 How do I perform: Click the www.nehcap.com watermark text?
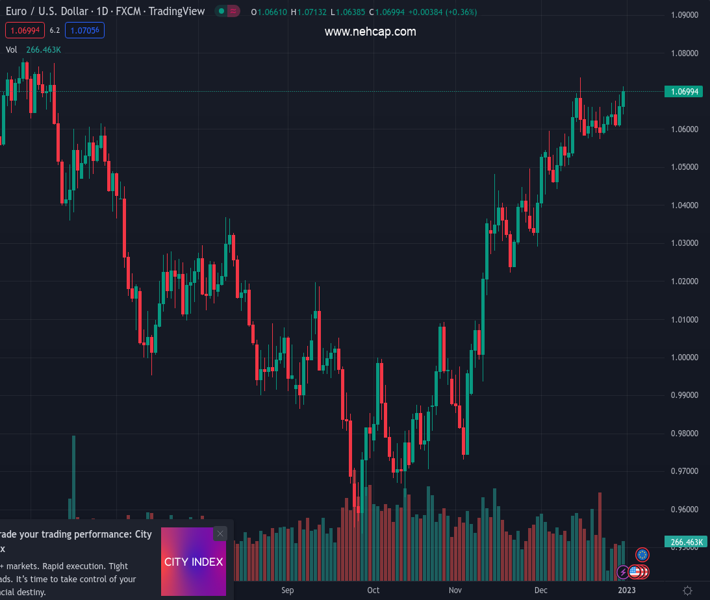tap(370, 32)
